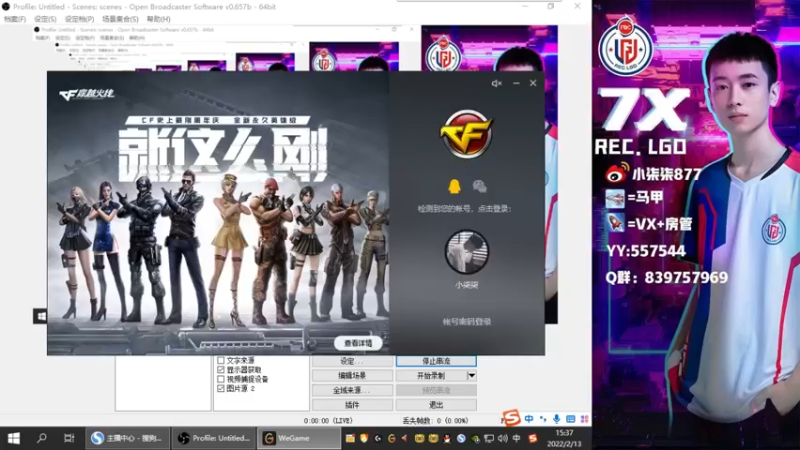Open the 设定档(P) profiles menu
Screen dimensions: 800x450
tap(79, 19)
